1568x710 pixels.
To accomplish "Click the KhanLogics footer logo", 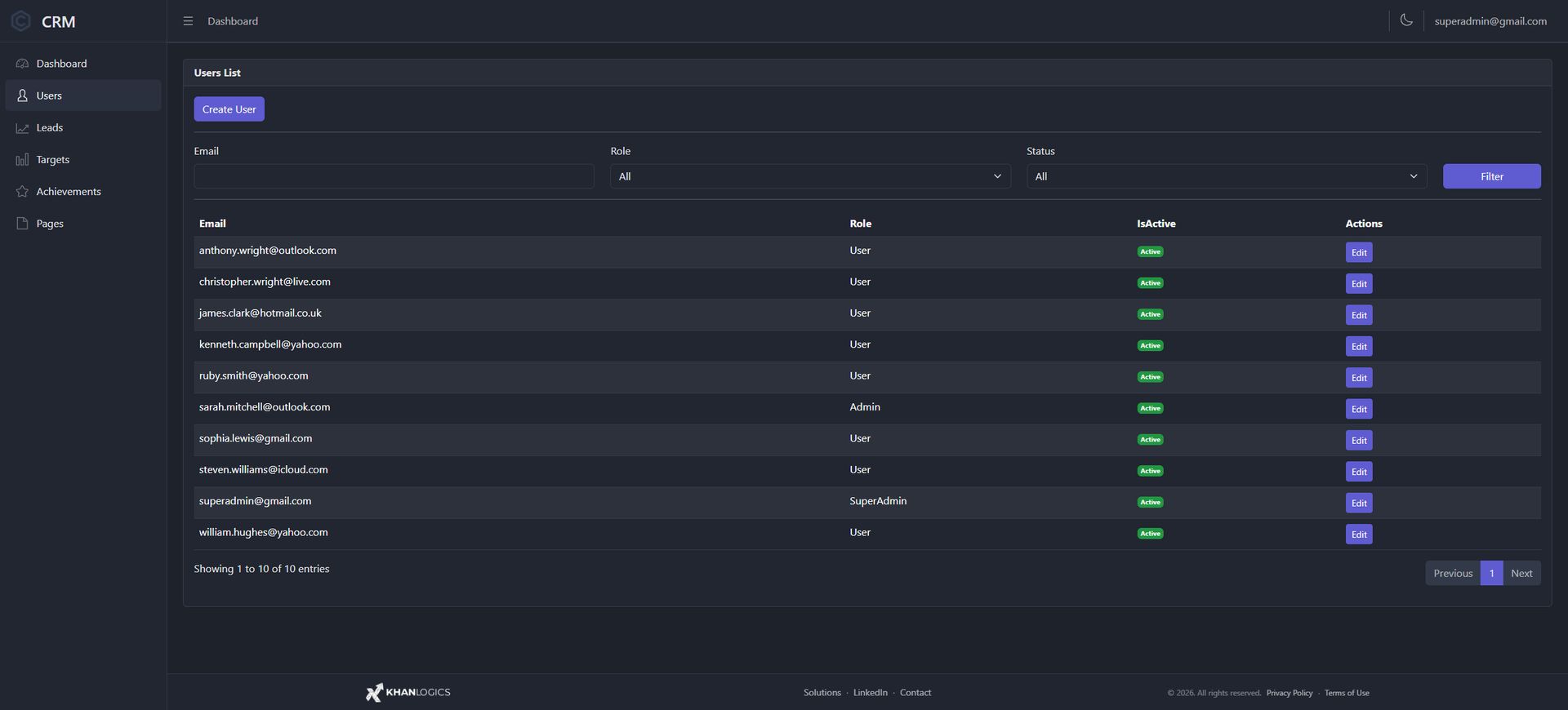I will point(408,692).
